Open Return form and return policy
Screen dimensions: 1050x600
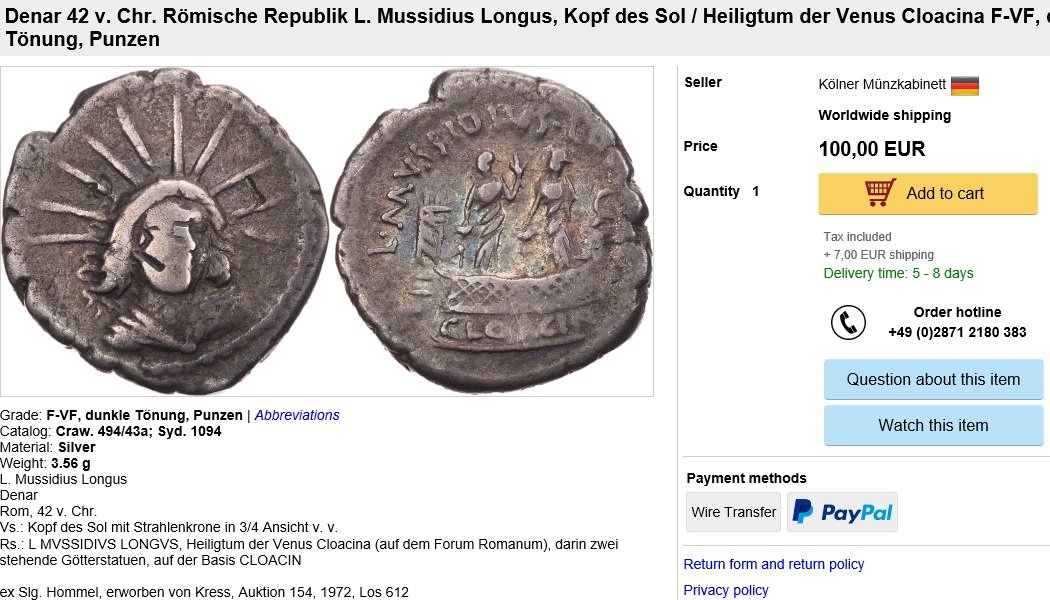click(x=773, y=565)
